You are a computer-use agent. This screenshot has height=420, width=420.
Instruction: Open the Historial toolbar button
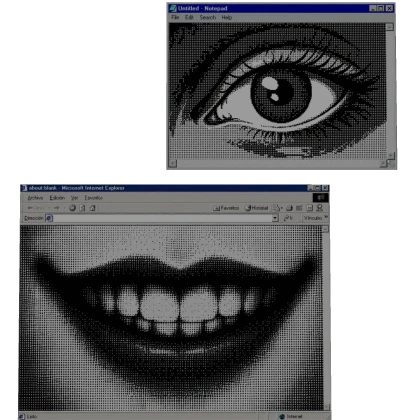[x=256, y=208]
